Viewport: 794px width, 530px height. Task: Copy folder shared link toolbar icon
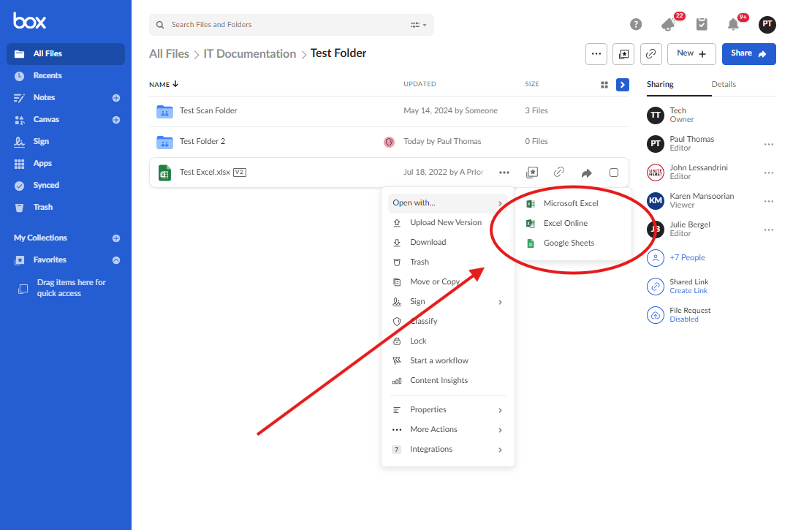tap(651, 54)
